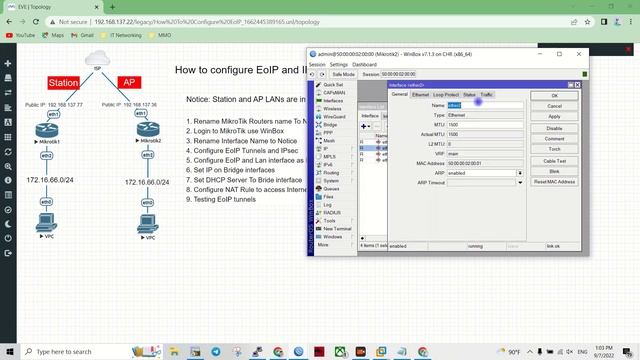Click Disable button

coord(554,128)
